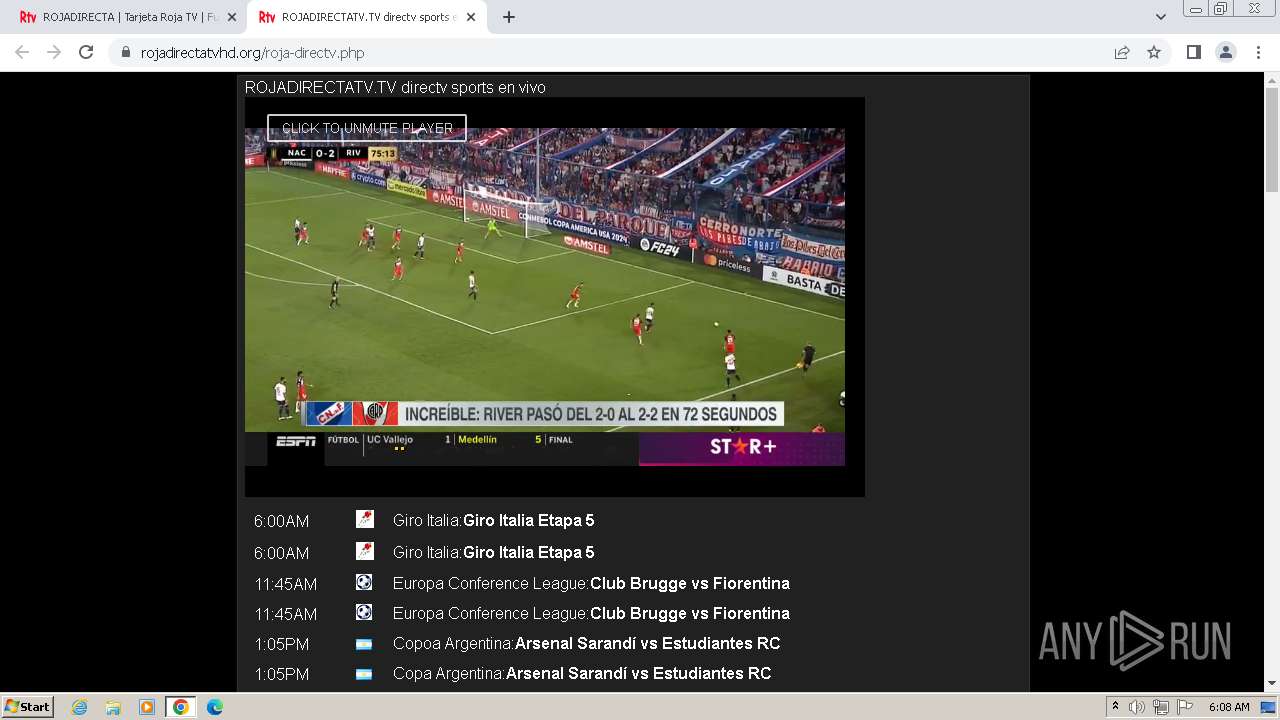1280x720 pixels.
Task: Click soccer ball icon in second Club Brugge row
Action: pos(364,611)
